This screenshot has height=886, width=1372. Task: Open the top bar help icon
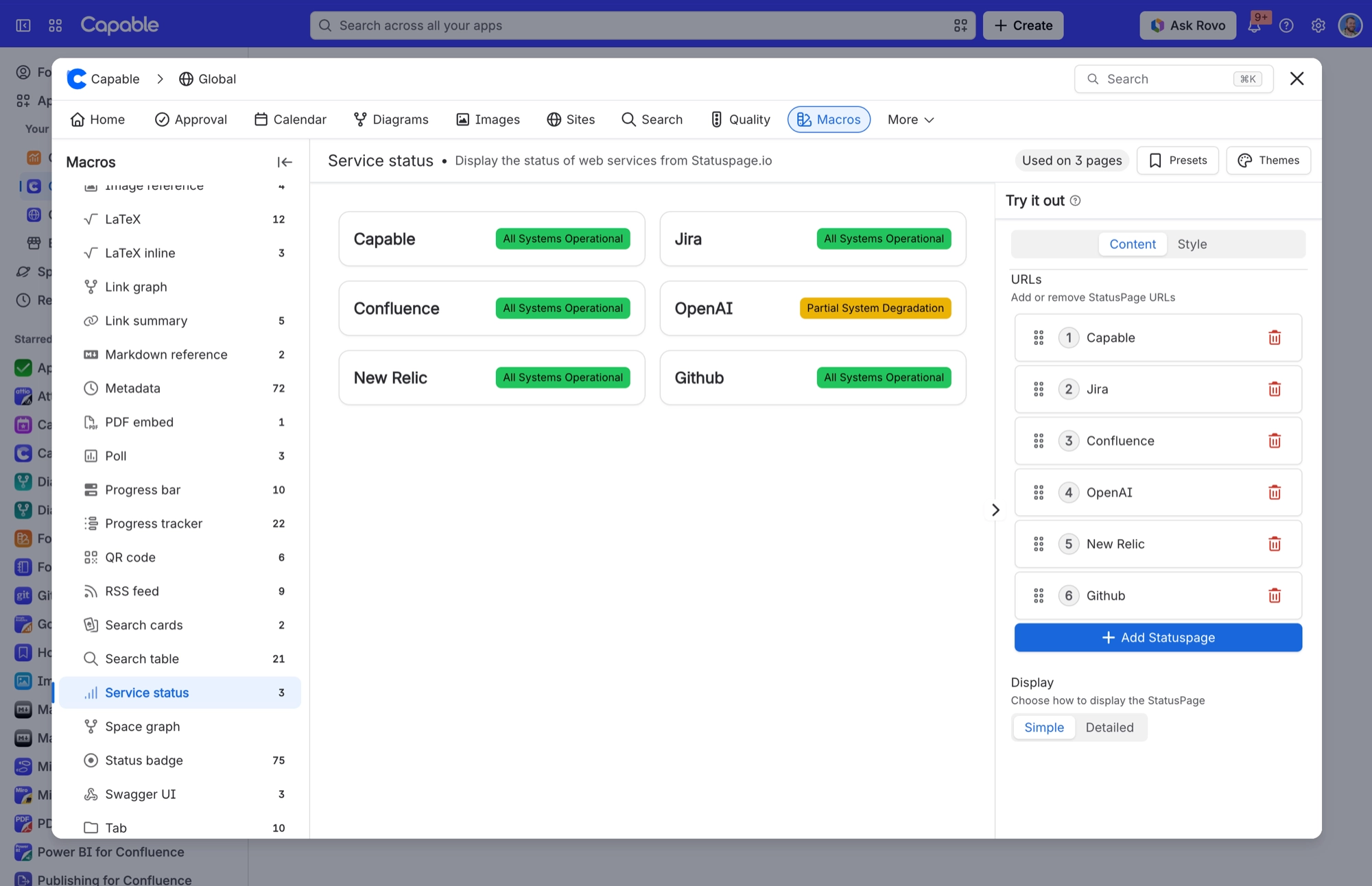click(x=1286, y=25)
